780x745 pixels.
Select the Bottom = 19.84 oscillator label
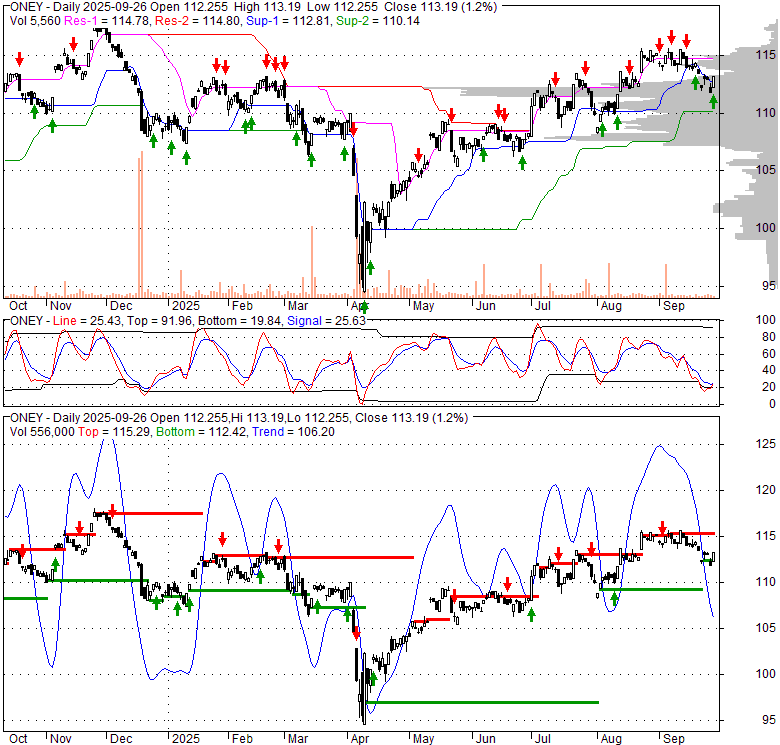click(240, 321)
